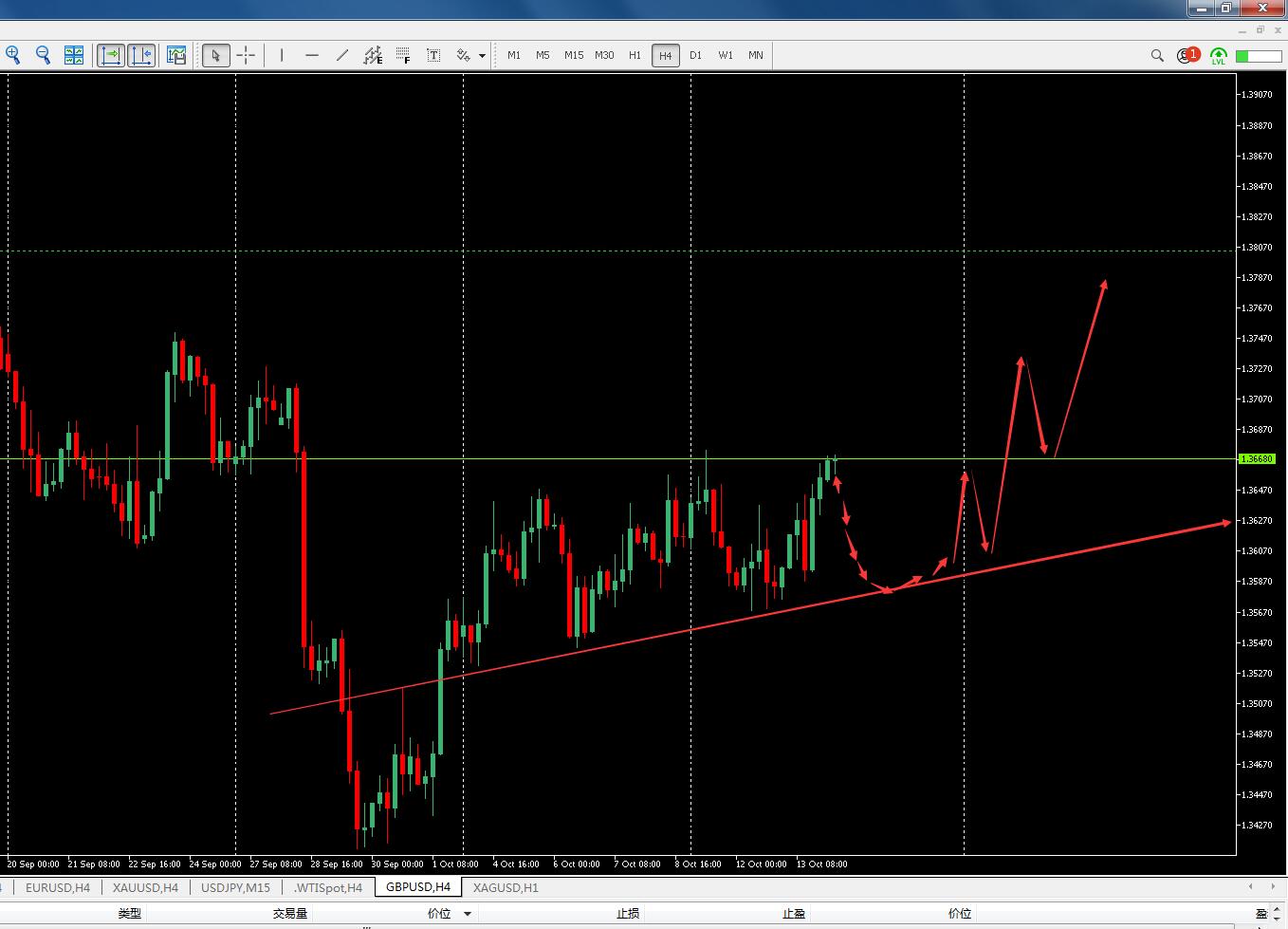The width and height of the screenshot is (1288, 929).
Task: Select the cursor arrow tool
Action: 216,55
